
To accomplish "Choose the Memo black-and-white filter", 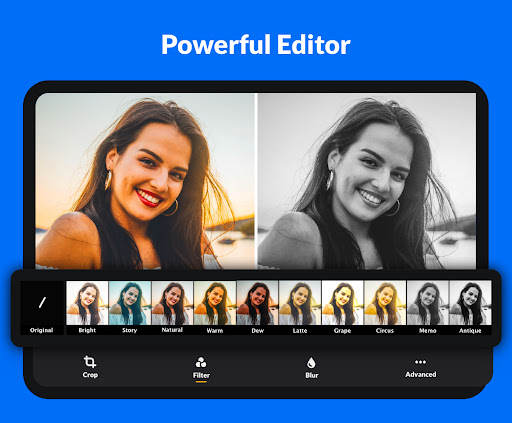I will (x=428, y=303).
